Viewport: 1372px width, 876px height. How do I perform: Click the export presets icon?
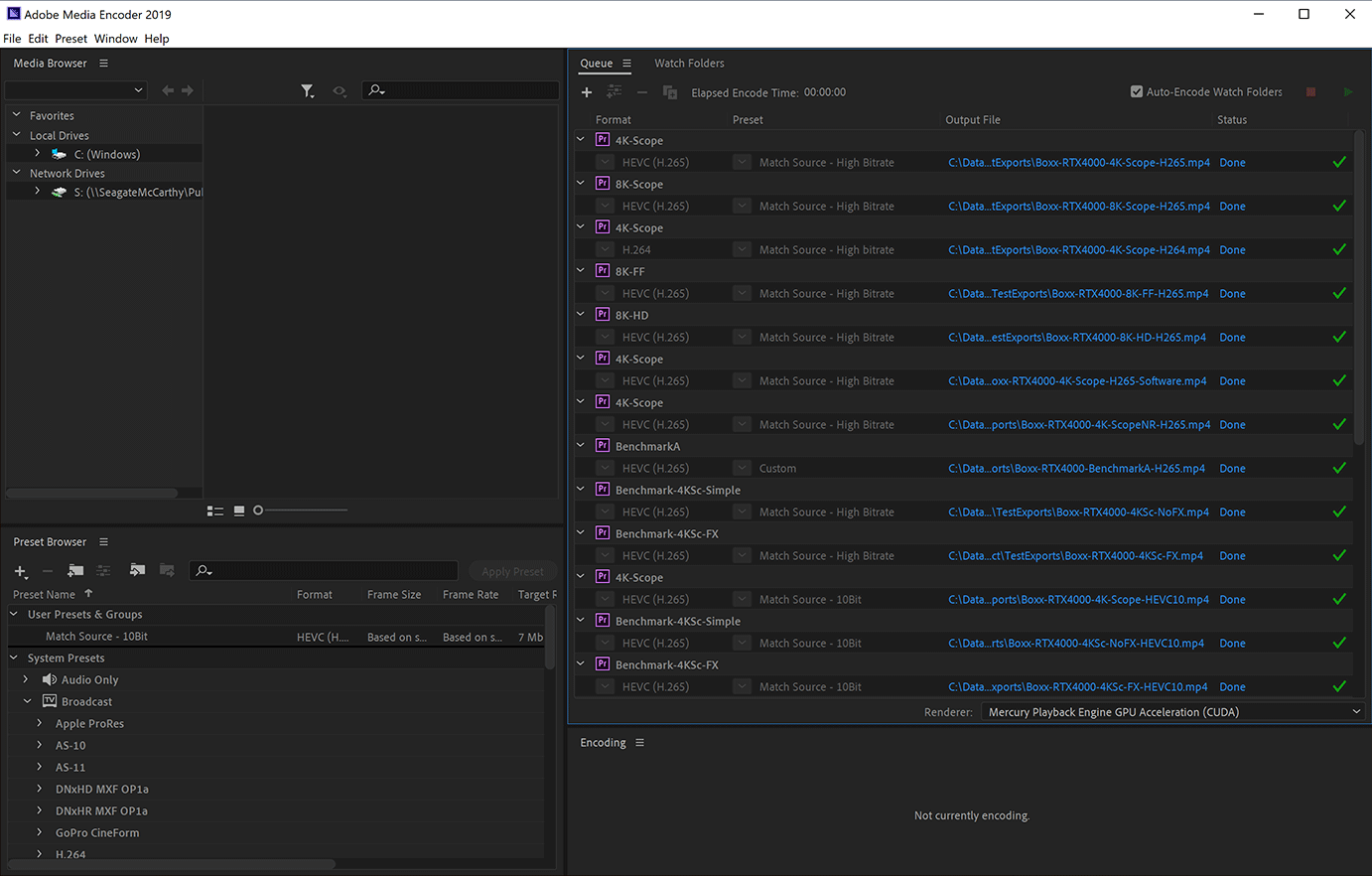tap(167, 571)
